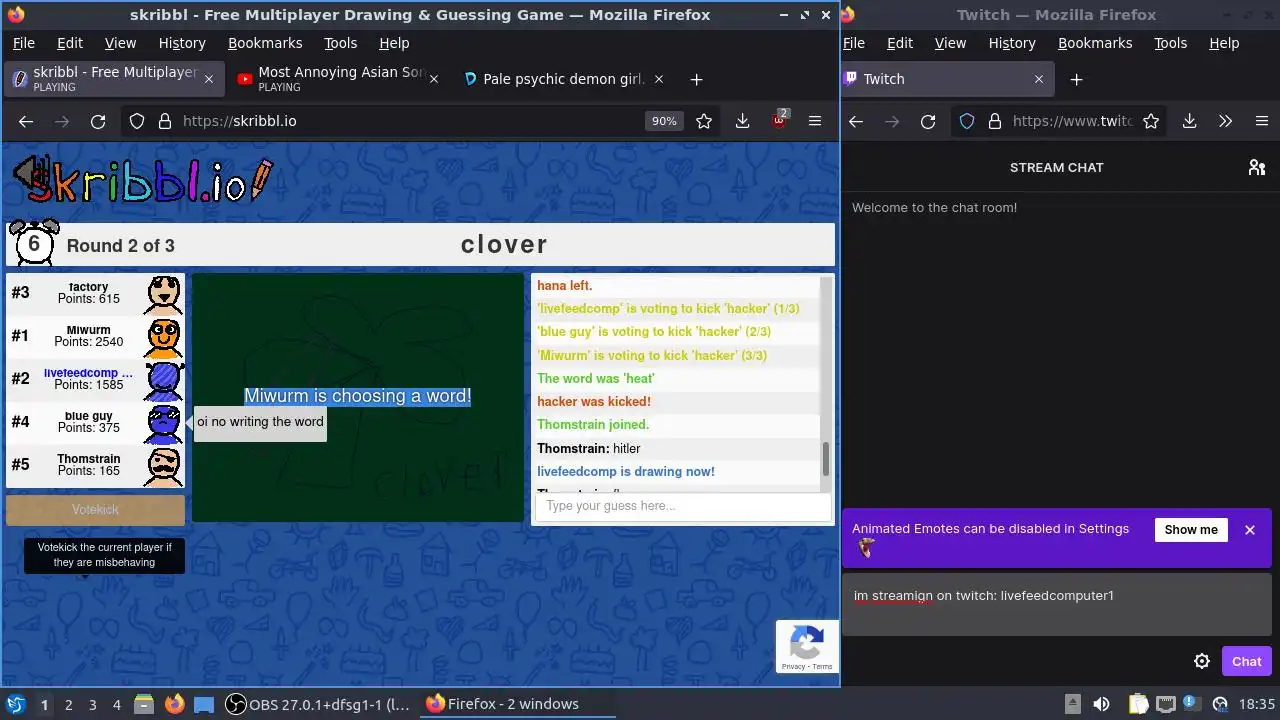Select the Twitch tab
The image size is (1280, 720).
click(947, 79)
